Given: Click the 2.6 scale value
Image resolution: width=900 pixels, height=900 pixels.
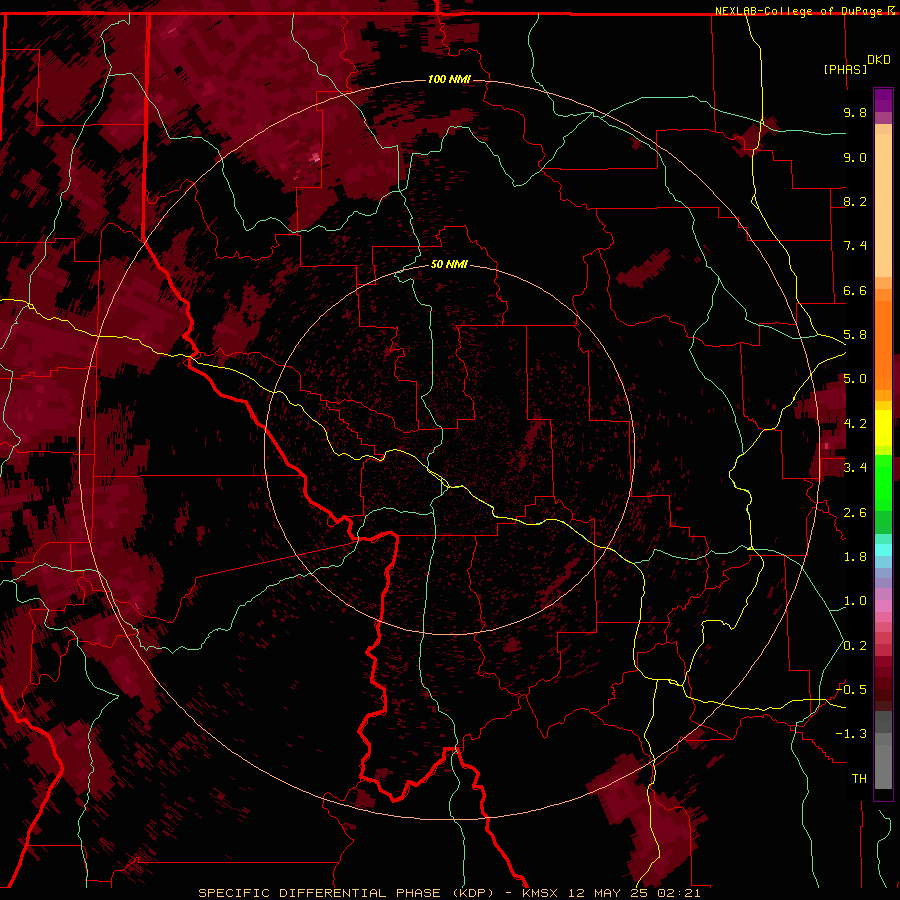Looking at the screenshot, I should pyautogui.click(x=855, y=513).
